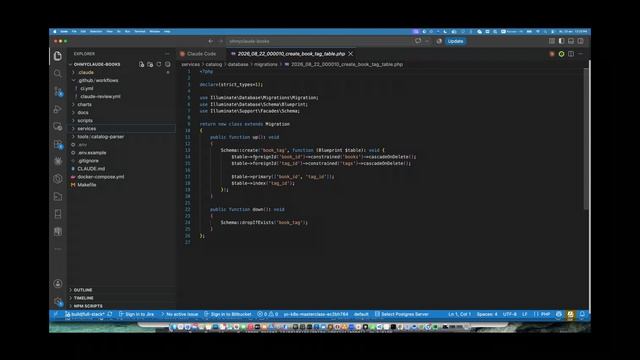Click Spaces: 4 indentation setting
The height and width of the screenshot is (360, 640).
tap(487, 314)
